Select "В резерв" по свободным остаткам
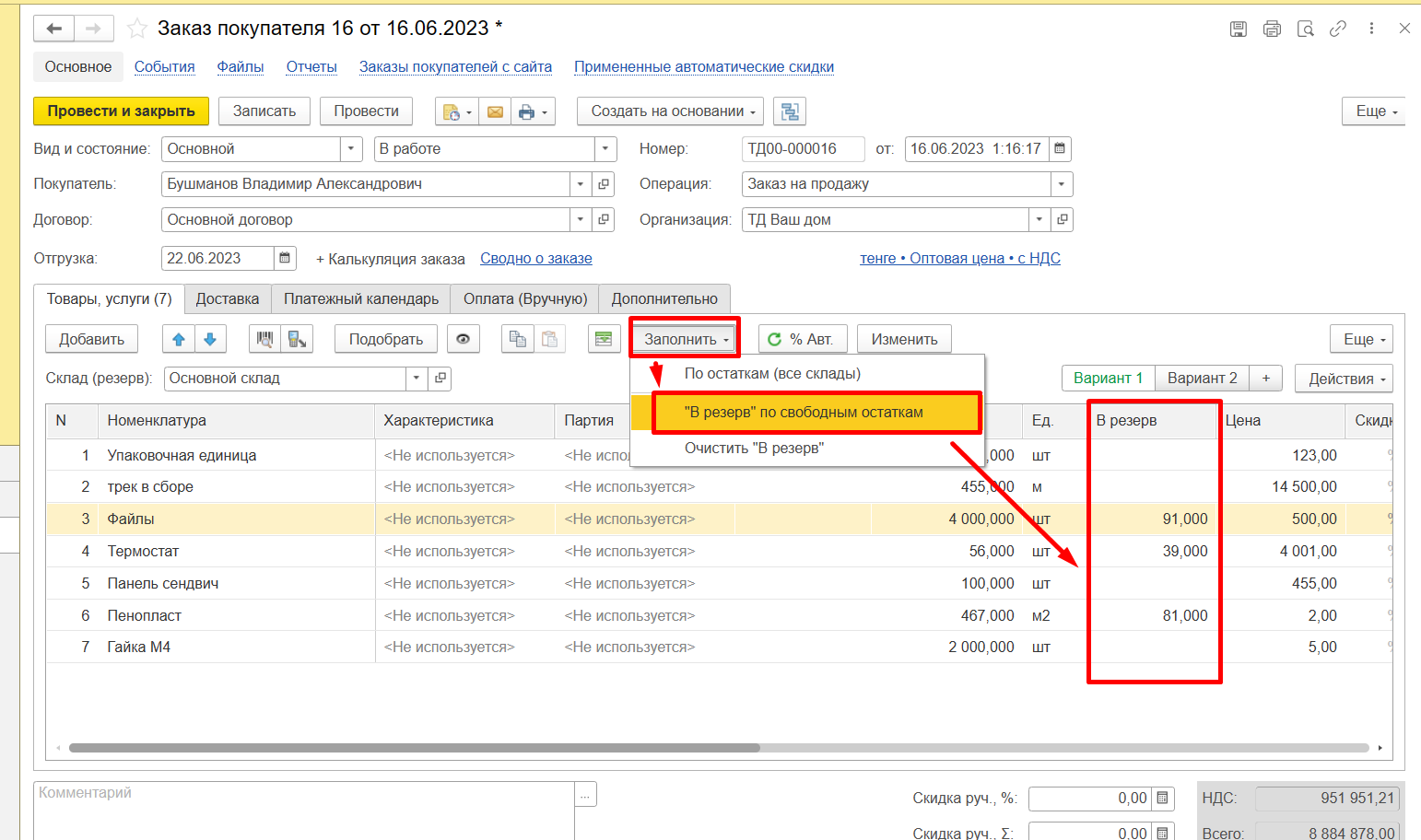1421x840 pixels. [x=804, y=412]
